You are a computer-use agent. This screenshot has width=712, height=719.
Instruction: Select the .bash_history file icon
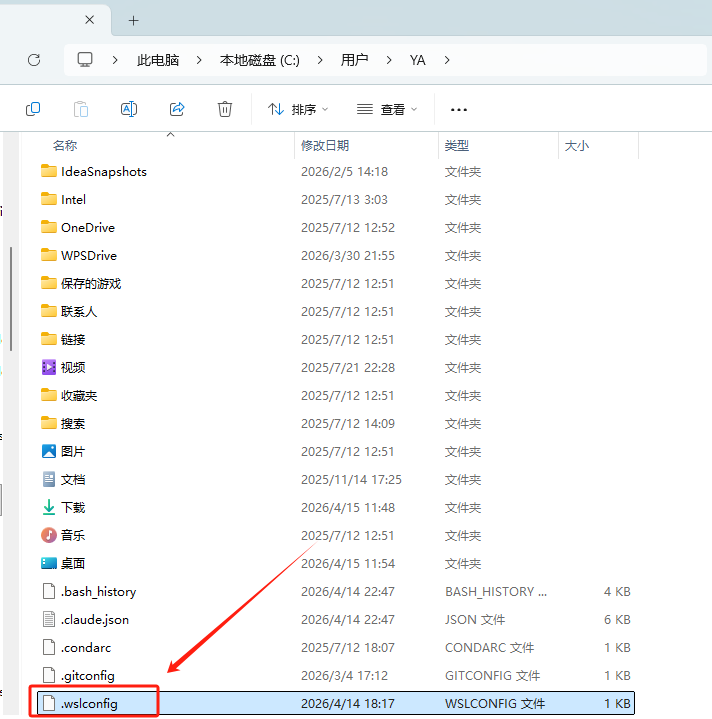[49, 592]
